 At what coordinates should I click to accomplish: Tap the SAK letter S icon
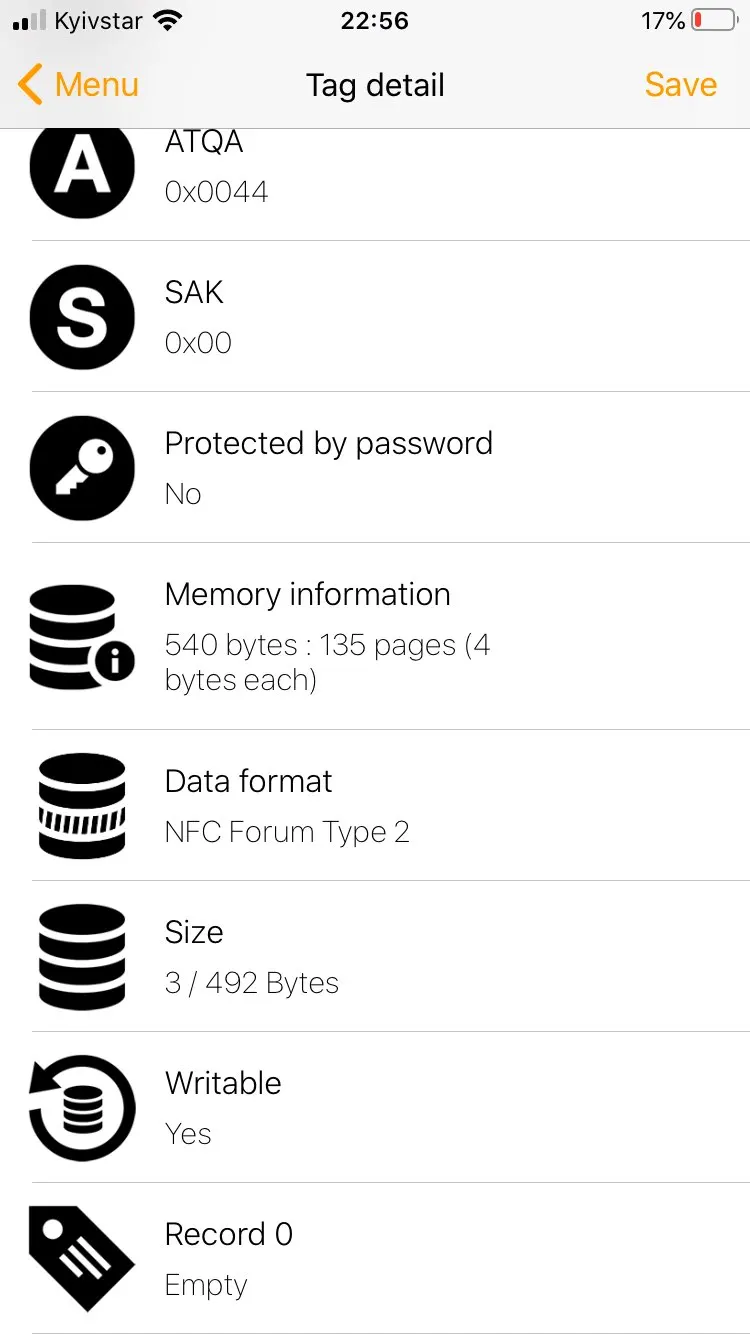point(82,317)
